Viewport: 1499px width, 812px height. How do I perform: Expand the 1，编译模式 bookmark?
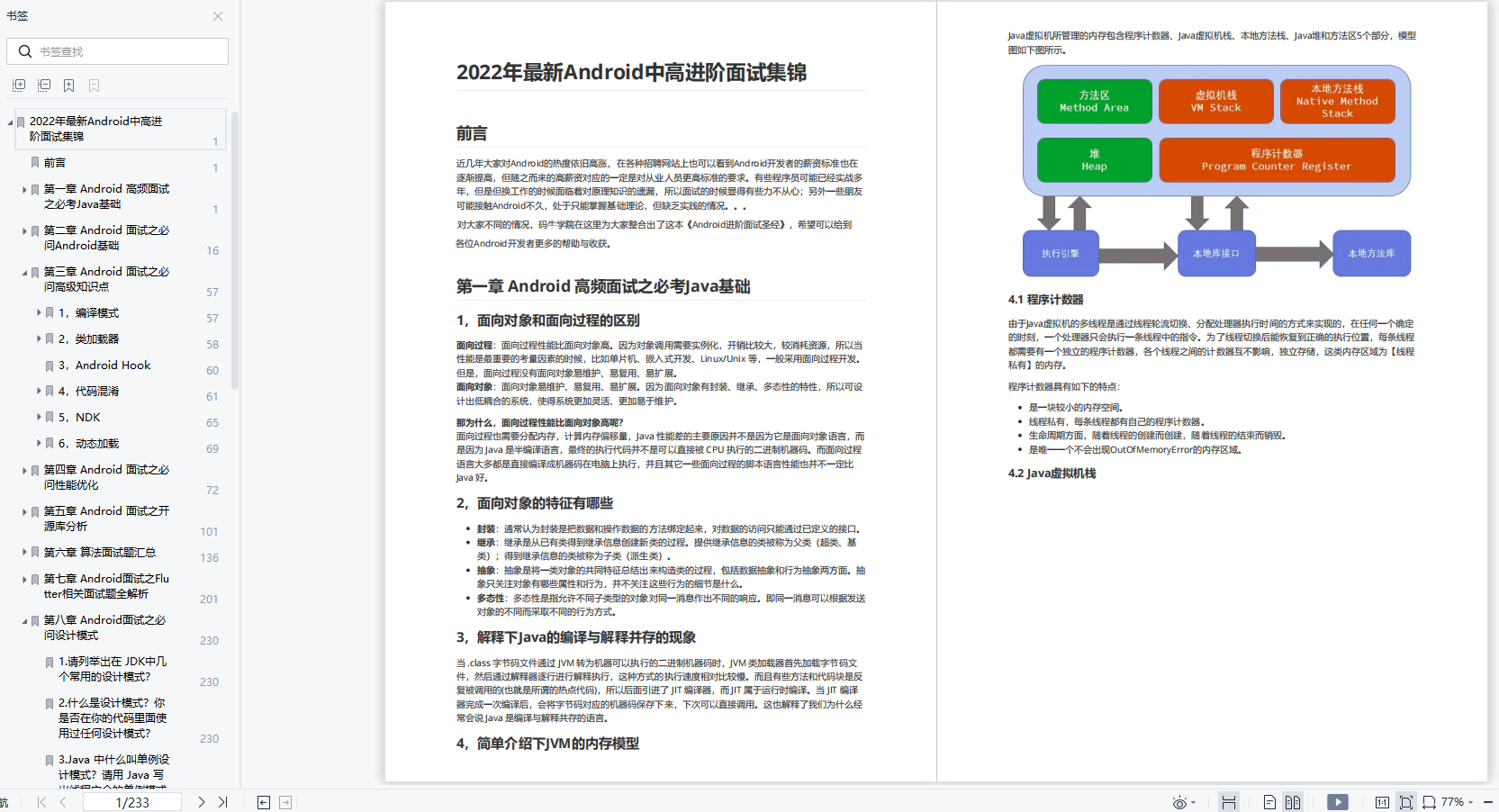[39, 313]
